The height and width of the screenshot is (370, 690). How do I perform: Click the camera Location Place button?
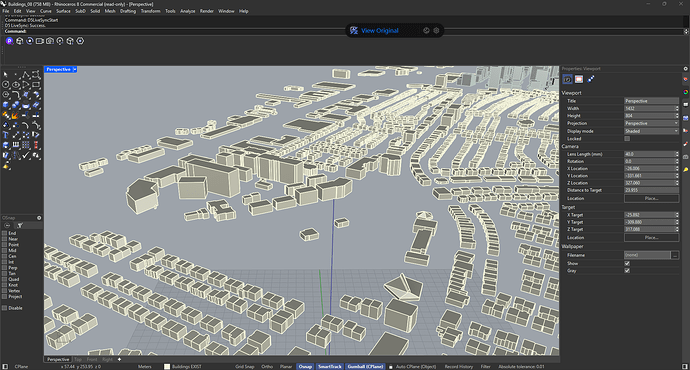(651, 198)
